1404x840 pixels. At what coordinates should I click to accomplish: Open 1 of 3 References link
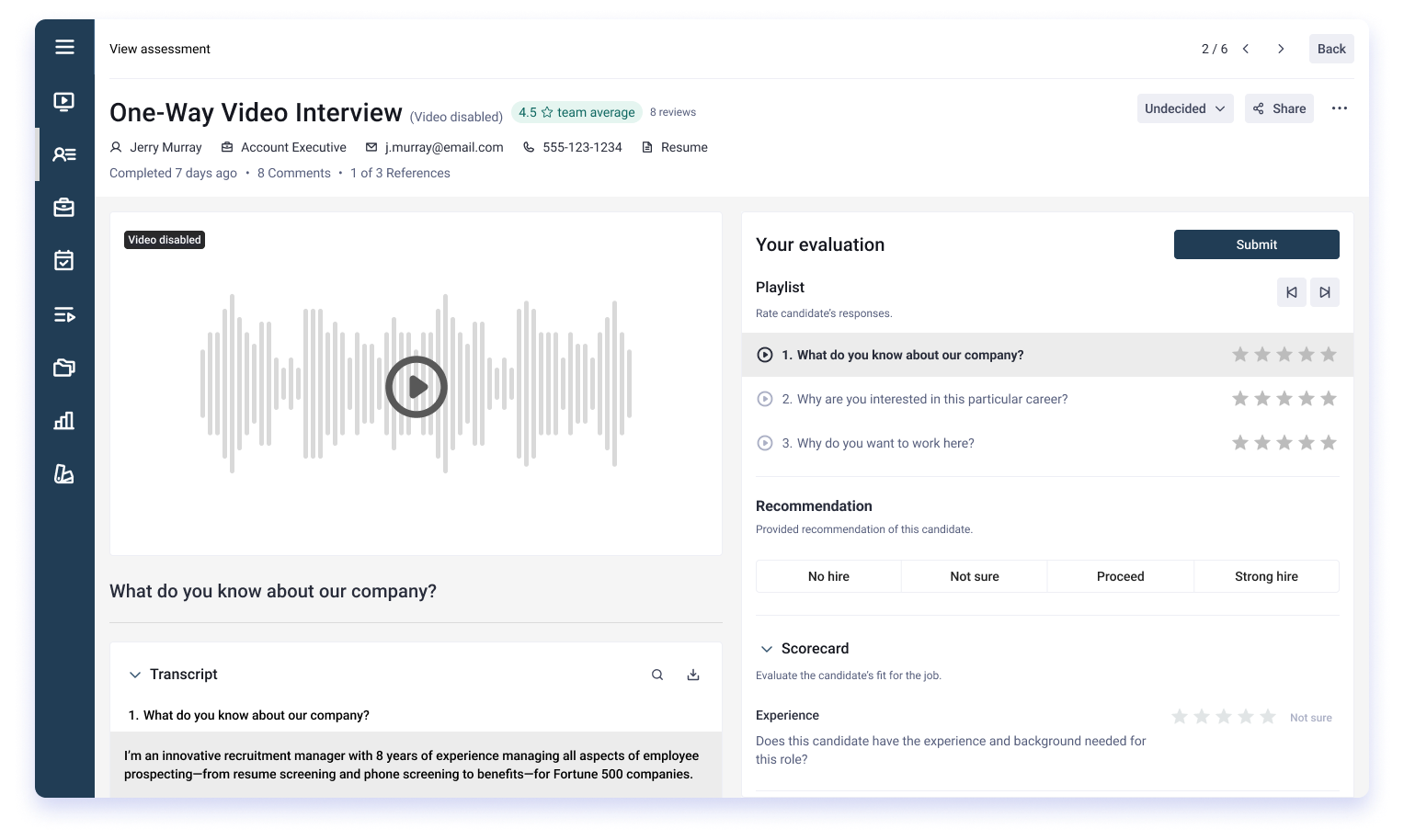point(400,173)
